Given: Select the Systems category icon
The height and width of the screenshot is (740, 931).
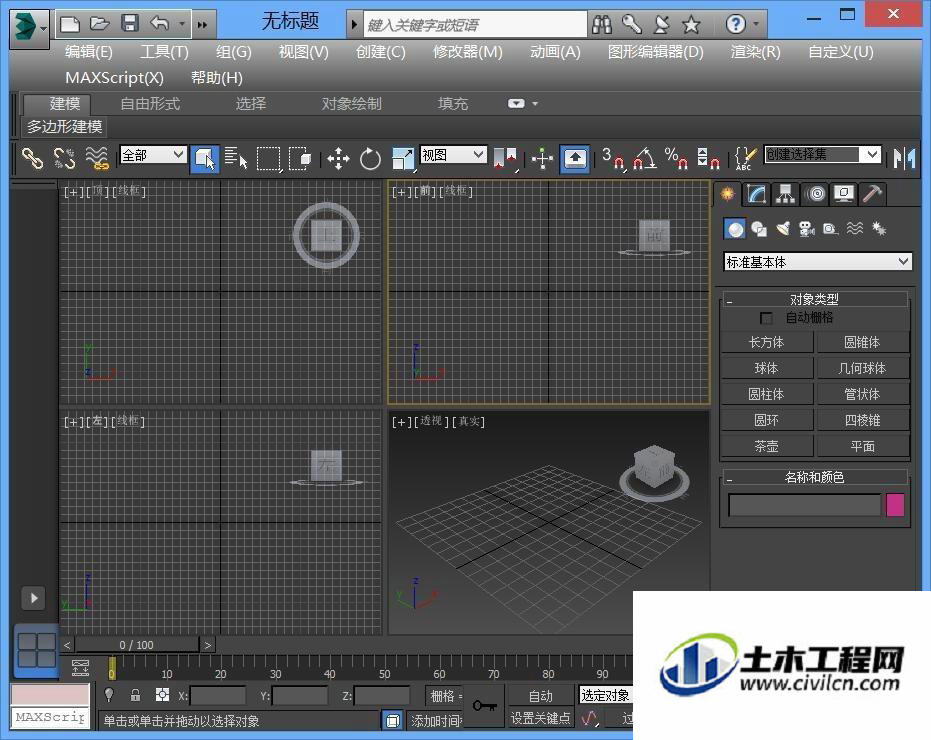Looking at the screenshot, I should 879,229.
